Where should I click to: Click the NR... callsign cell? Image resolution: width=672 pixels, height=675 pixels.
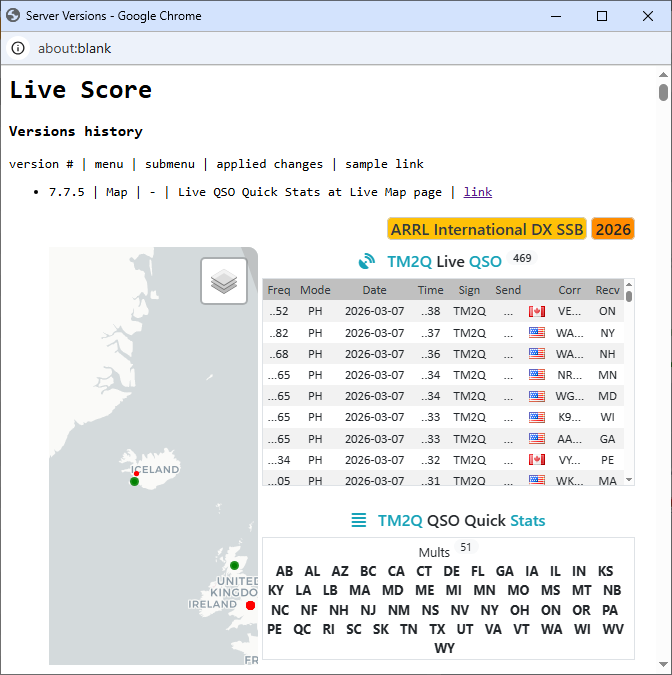[x=570, y=375]
